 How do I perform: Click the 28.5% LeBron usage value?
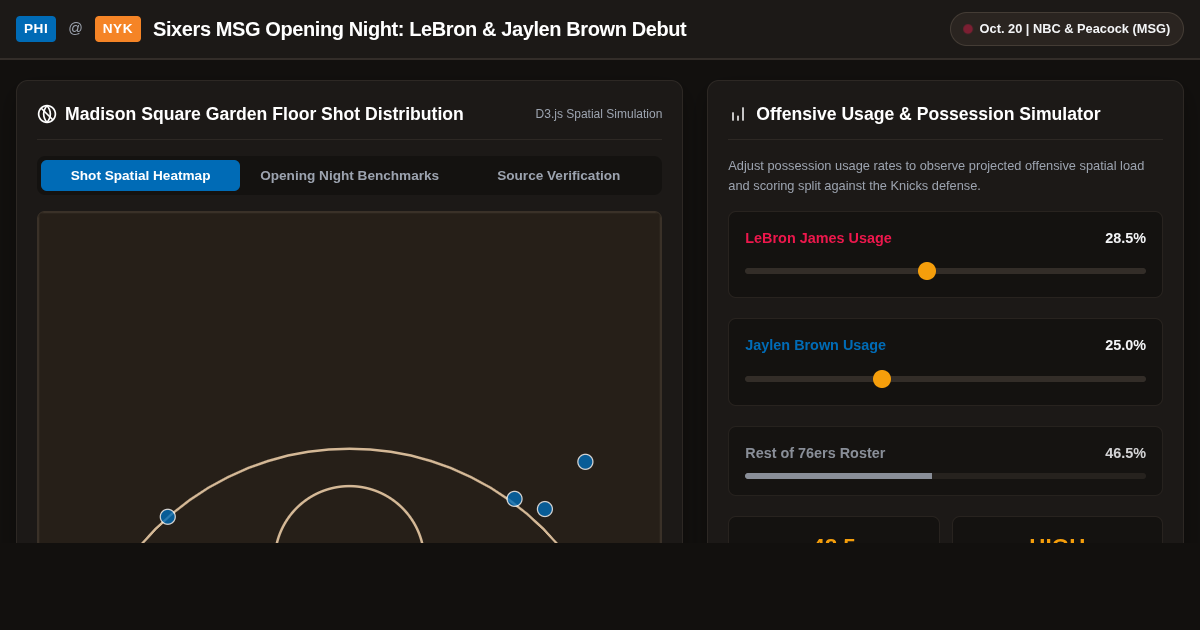1125,238
